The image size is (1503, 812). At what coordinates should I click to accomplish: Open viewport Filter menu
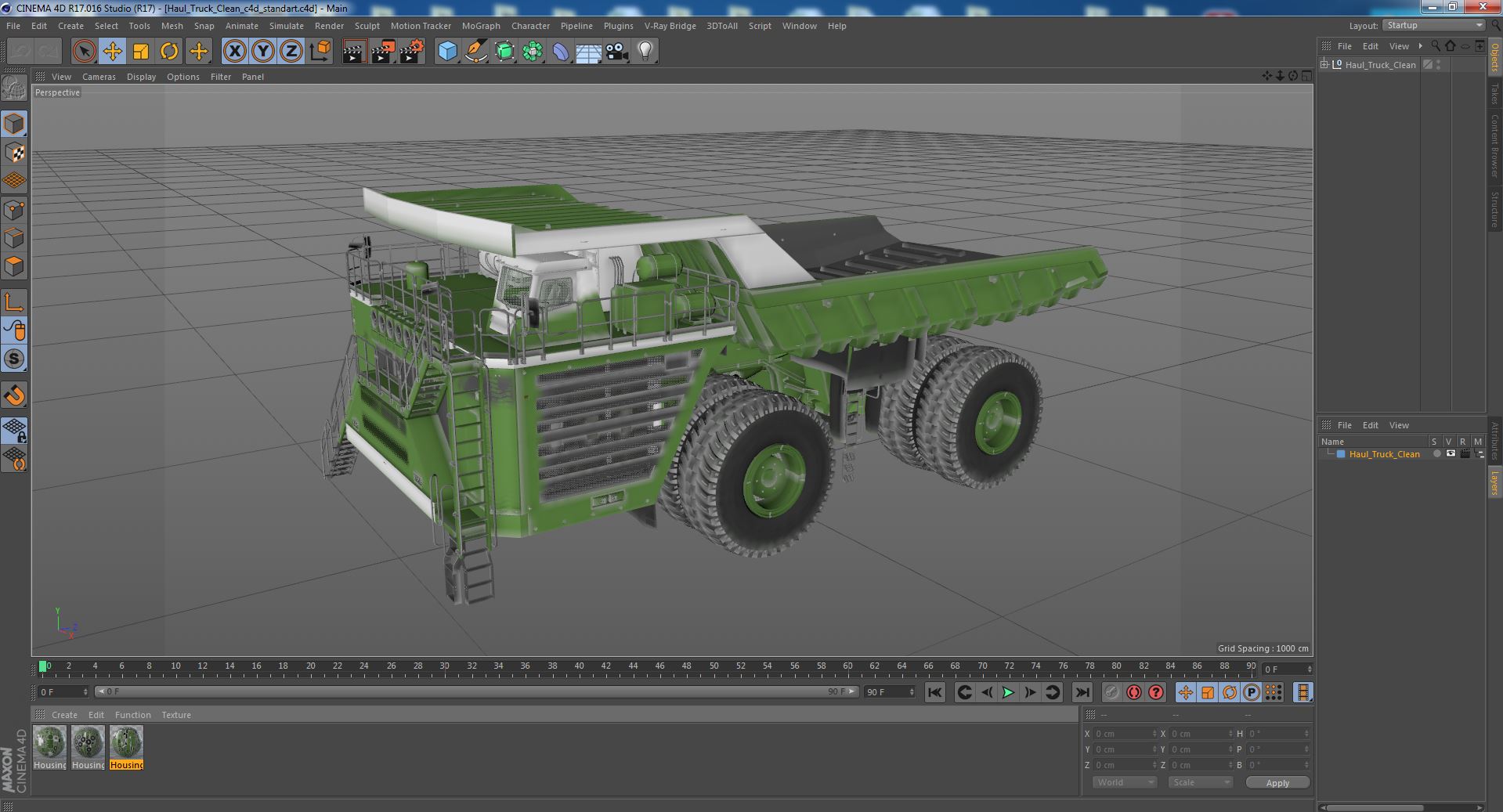221,77
